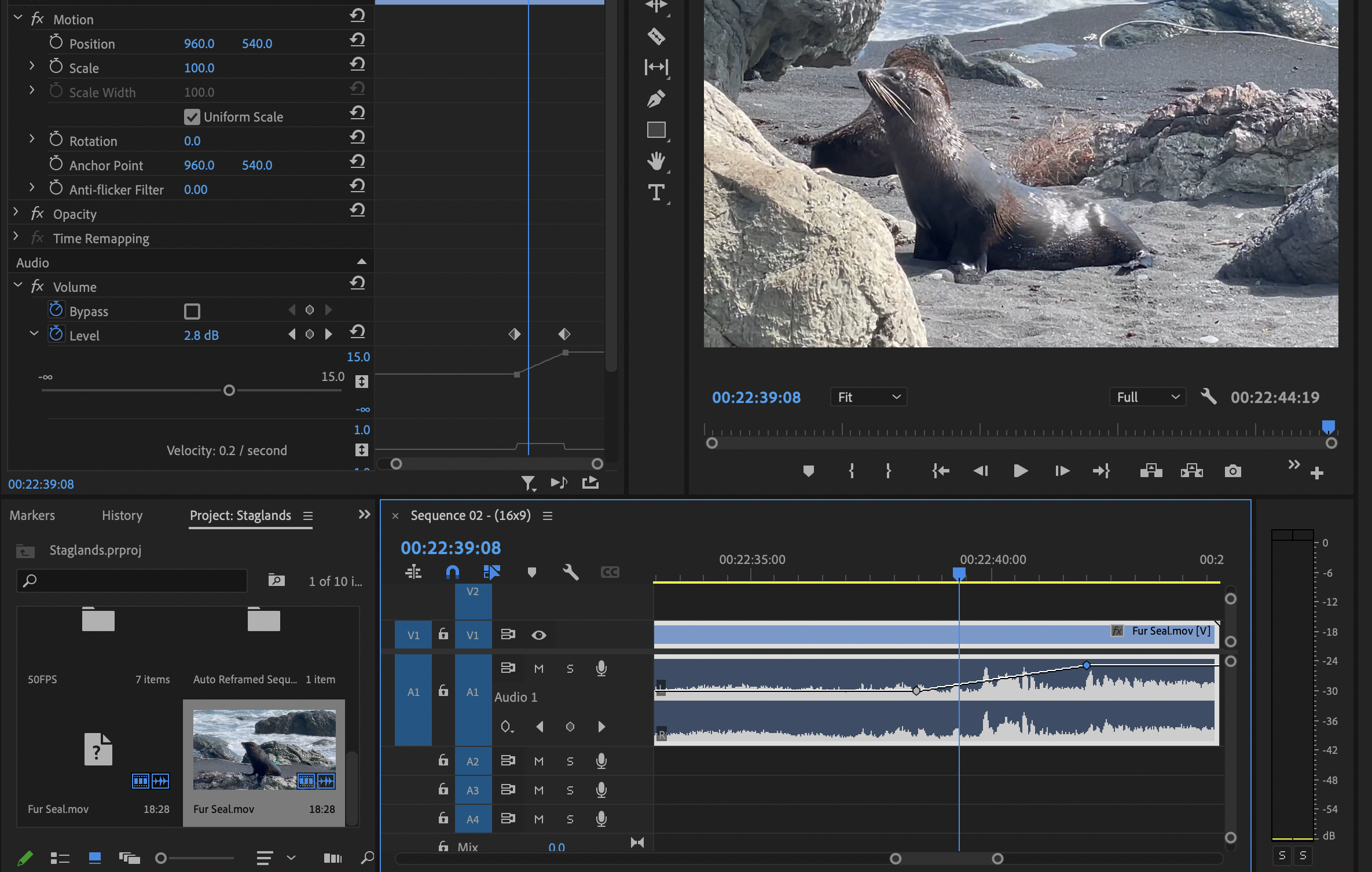Select the Pen tool

(656, 98)
